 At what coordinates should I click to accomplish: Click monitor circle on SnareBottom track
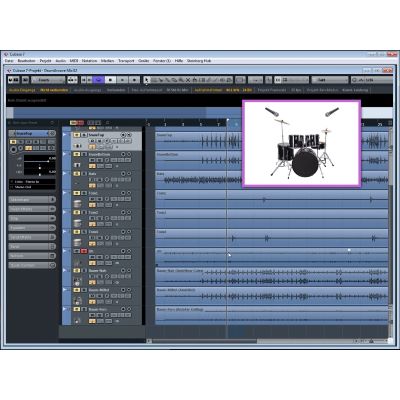coord(129,154)
